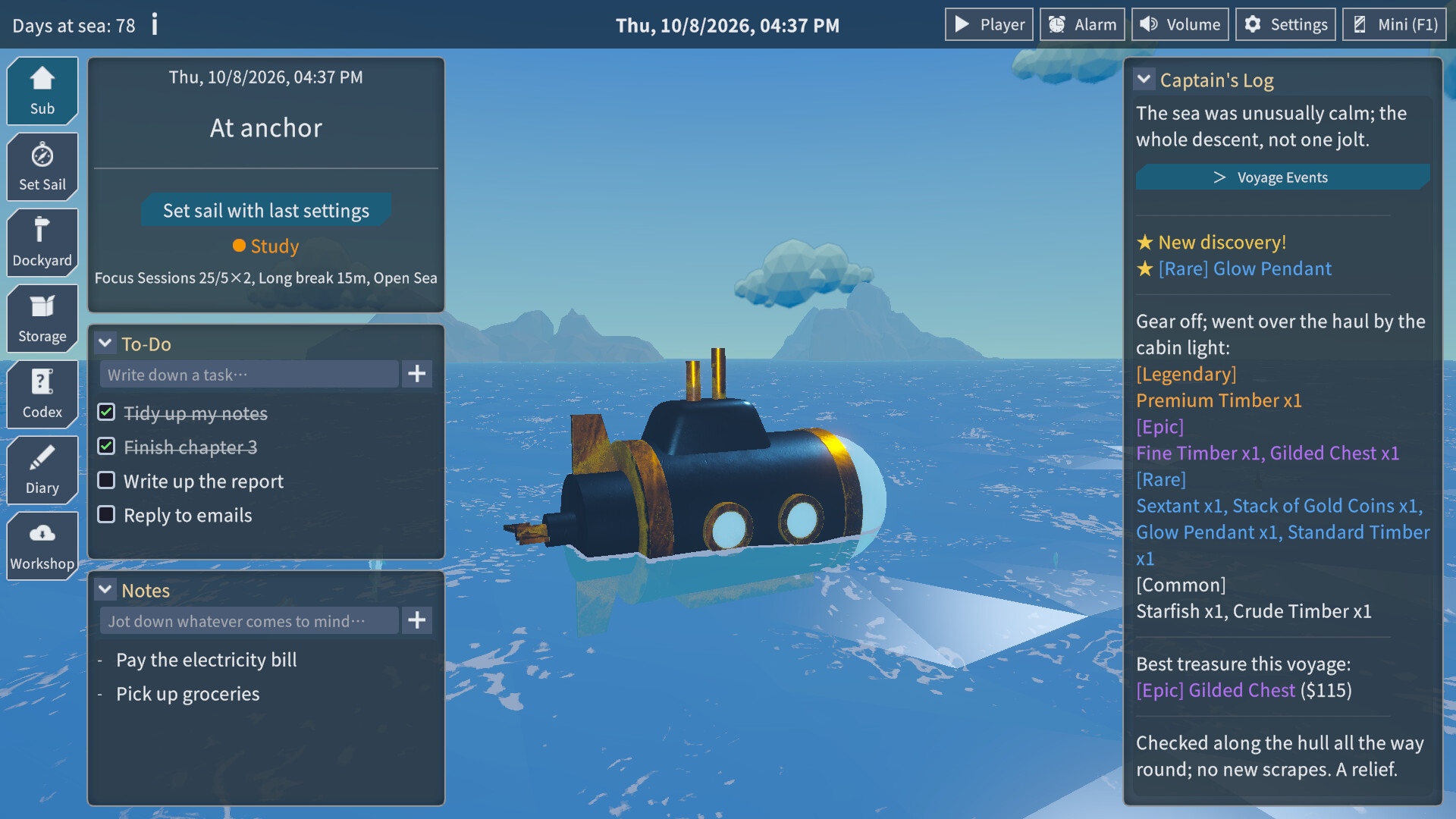This screenshot has height=819, width=1456.
Task: Click the [Rare] Glow Pendant discovery
Action: tap(1244, 268)
